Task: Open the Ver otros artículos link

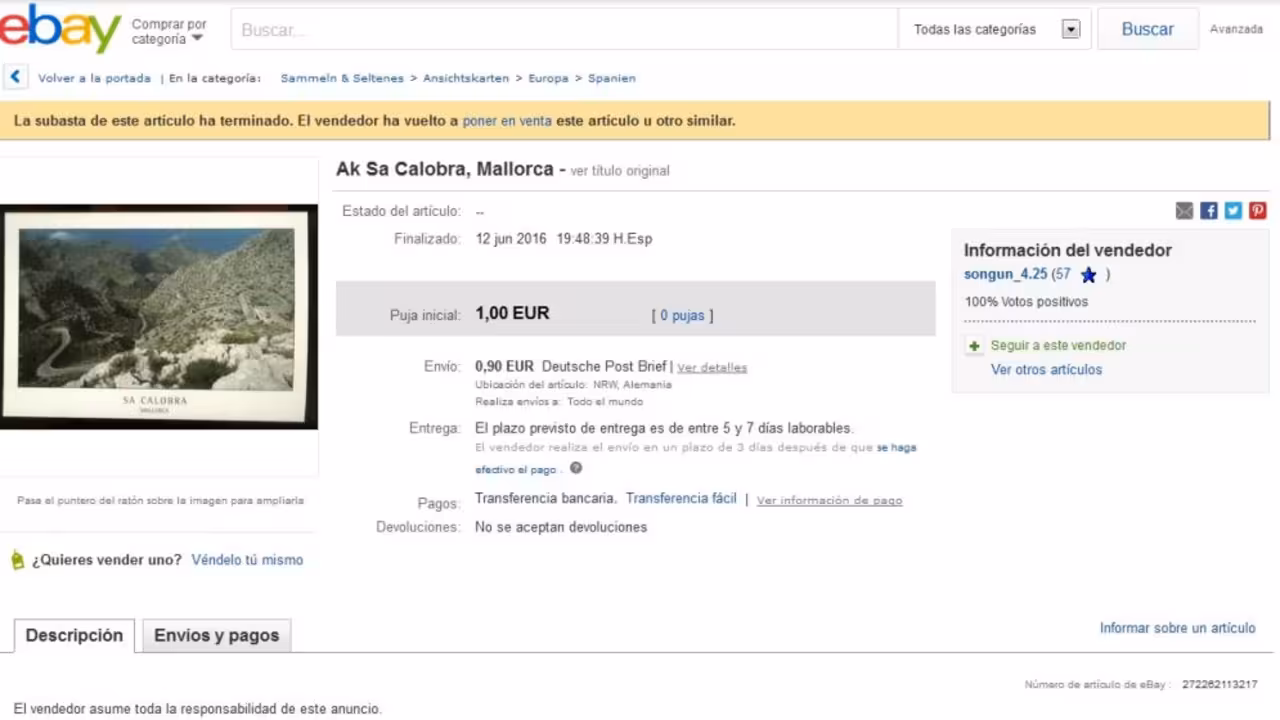Action: (x=1046, y=370)
